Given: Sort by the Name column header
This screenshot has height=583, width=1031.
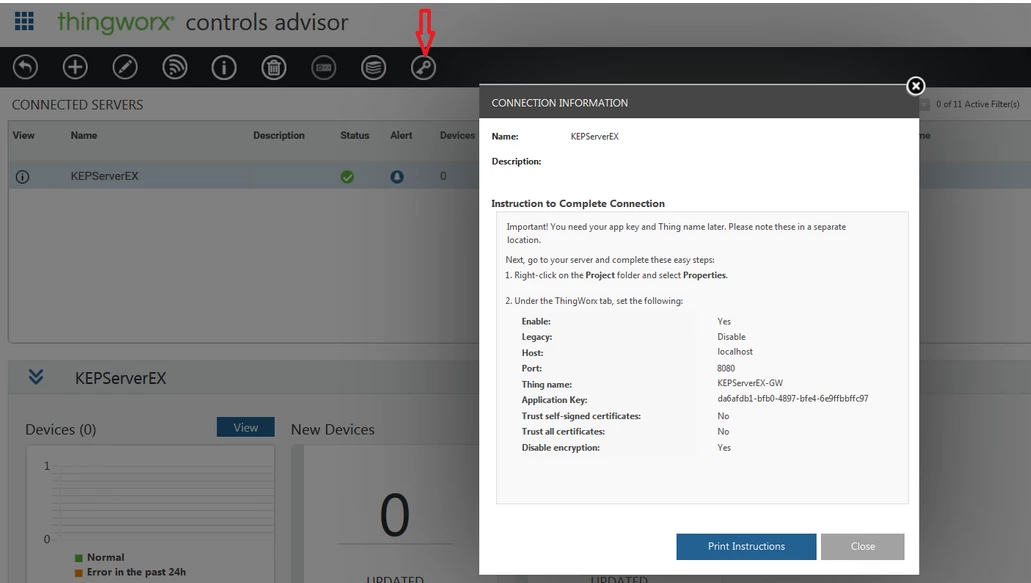Looking at the screenshot, I should point(84,135).
